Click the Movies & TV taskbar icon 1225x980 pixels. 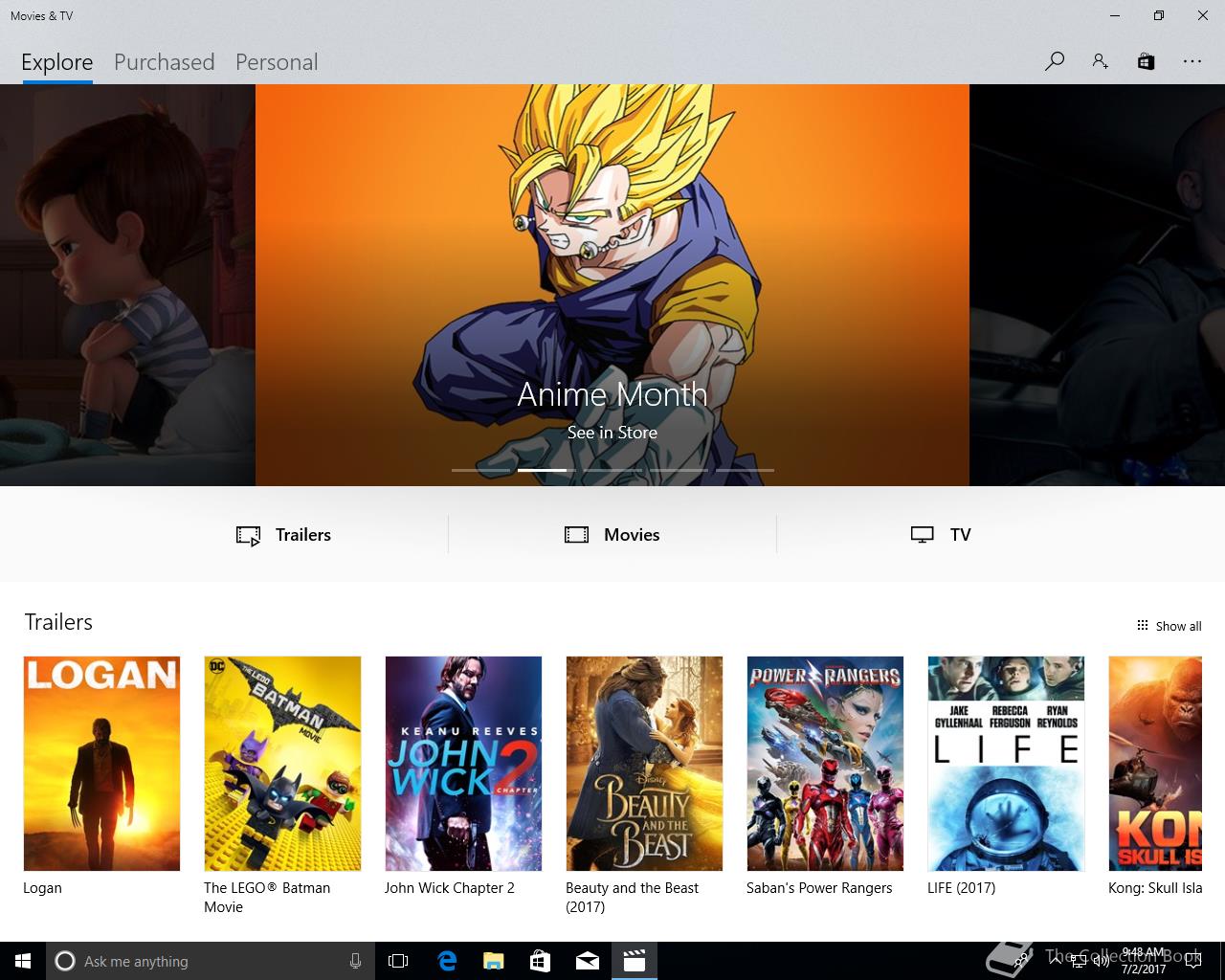[x=635, y=961]
